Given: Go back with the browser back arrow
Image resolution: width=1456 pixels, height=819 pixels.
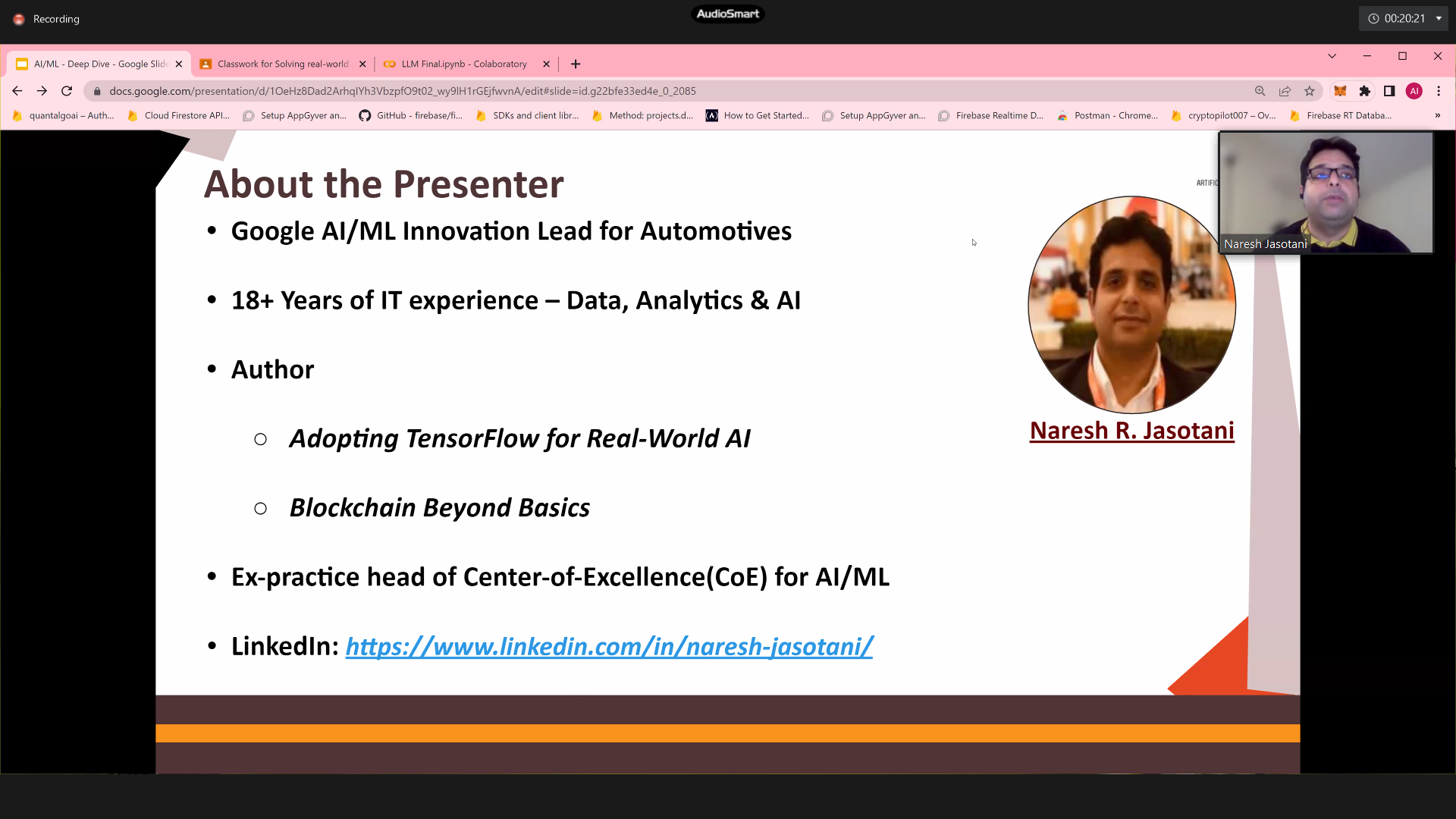Looking at the screenshot, I should [17, 91].
